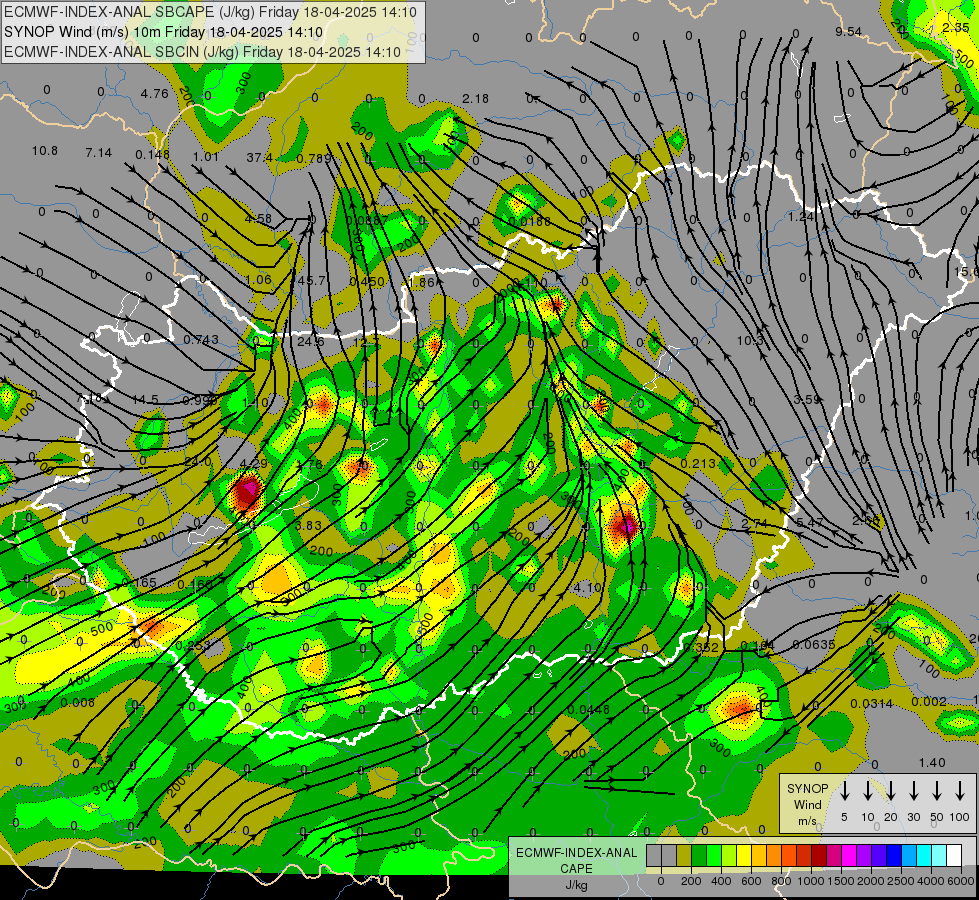979x900 pixels.
Task: Click the 2.18 value on the map
Action: tap(476, 99)
